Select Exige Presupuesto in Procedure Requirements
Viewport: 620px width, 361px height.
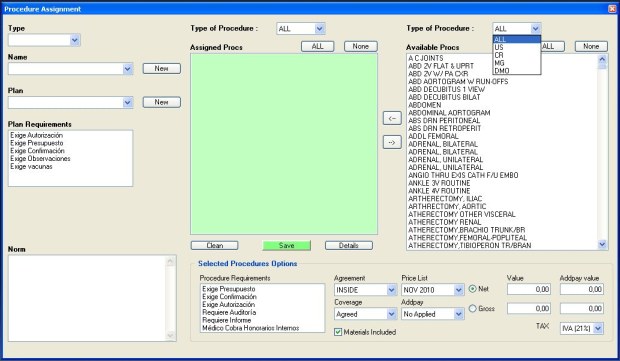[229, 289]
